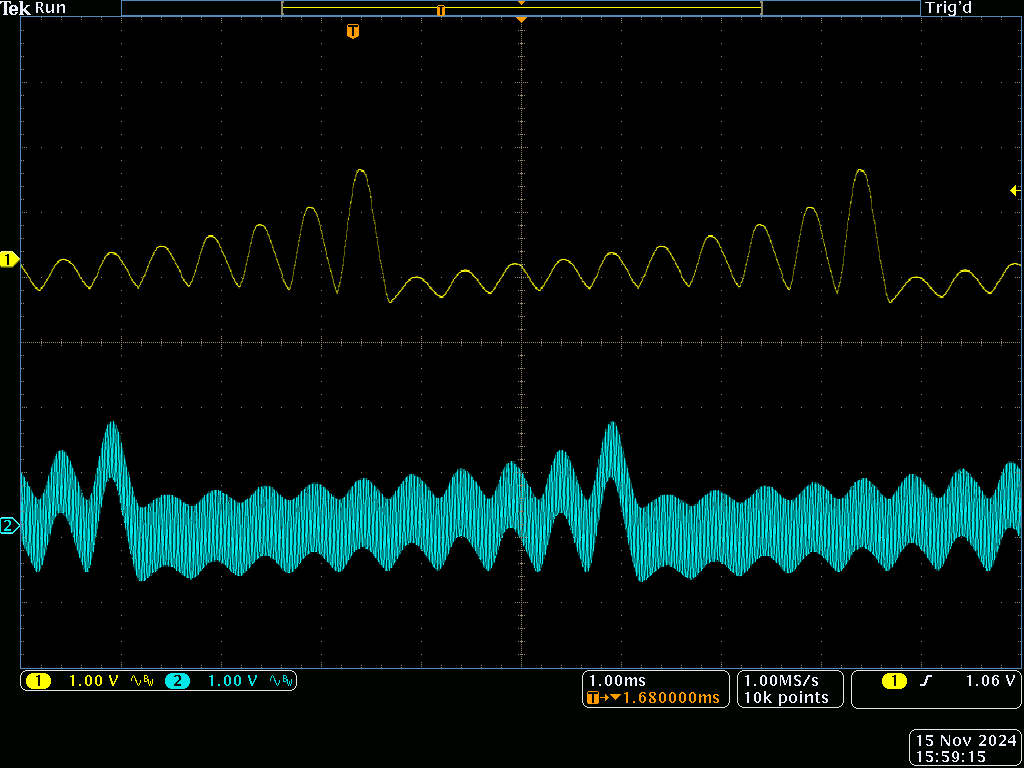Click the Trig'd trigger status label
This screenshot has height=768, width=1024.
[x=948, y=8]
